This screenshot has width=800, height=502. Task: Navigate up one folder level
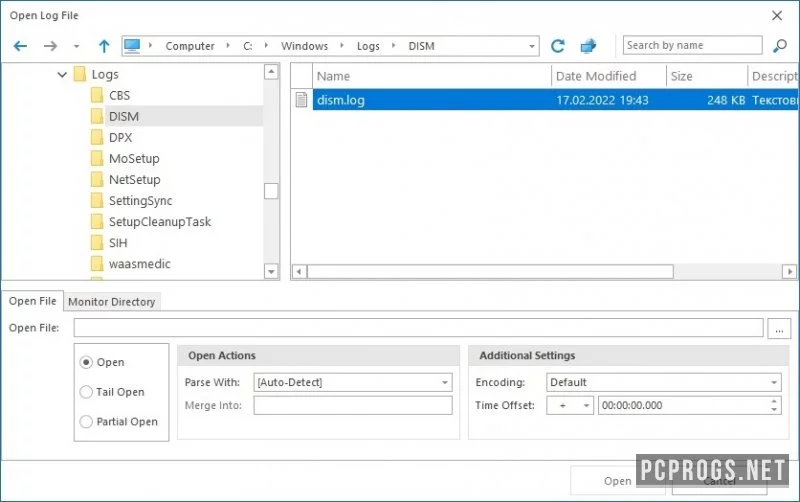[x=104, y=46]
